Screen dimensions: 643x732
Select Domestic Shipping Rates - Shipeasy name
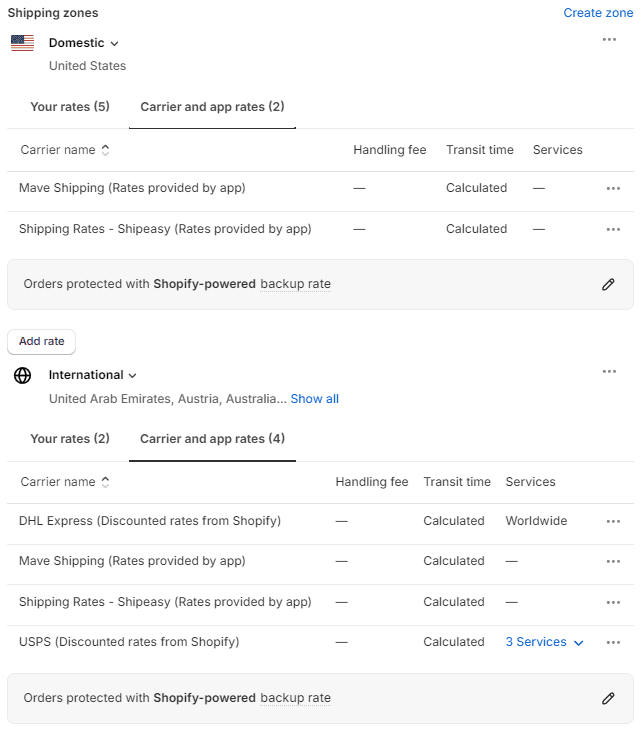click(x=165, y=229)
